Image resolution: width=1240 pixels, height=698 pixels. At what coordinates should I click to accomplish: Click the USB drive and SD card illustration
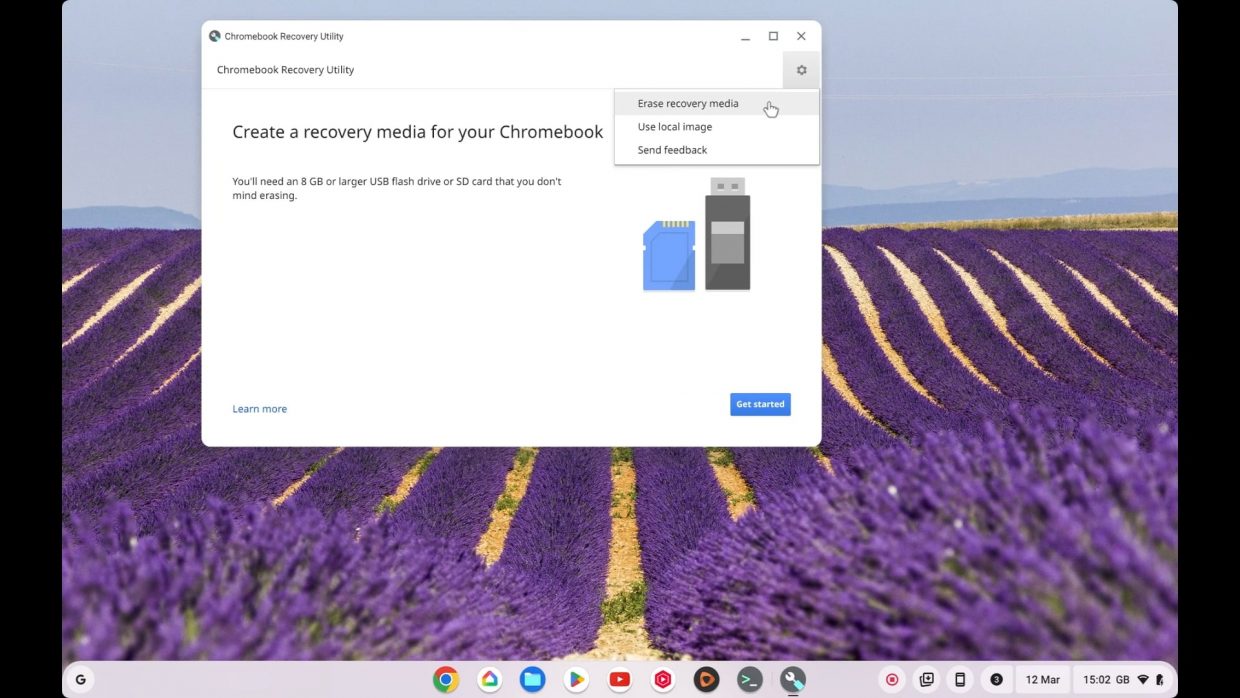pyautogui.click(x=697, y=235)
